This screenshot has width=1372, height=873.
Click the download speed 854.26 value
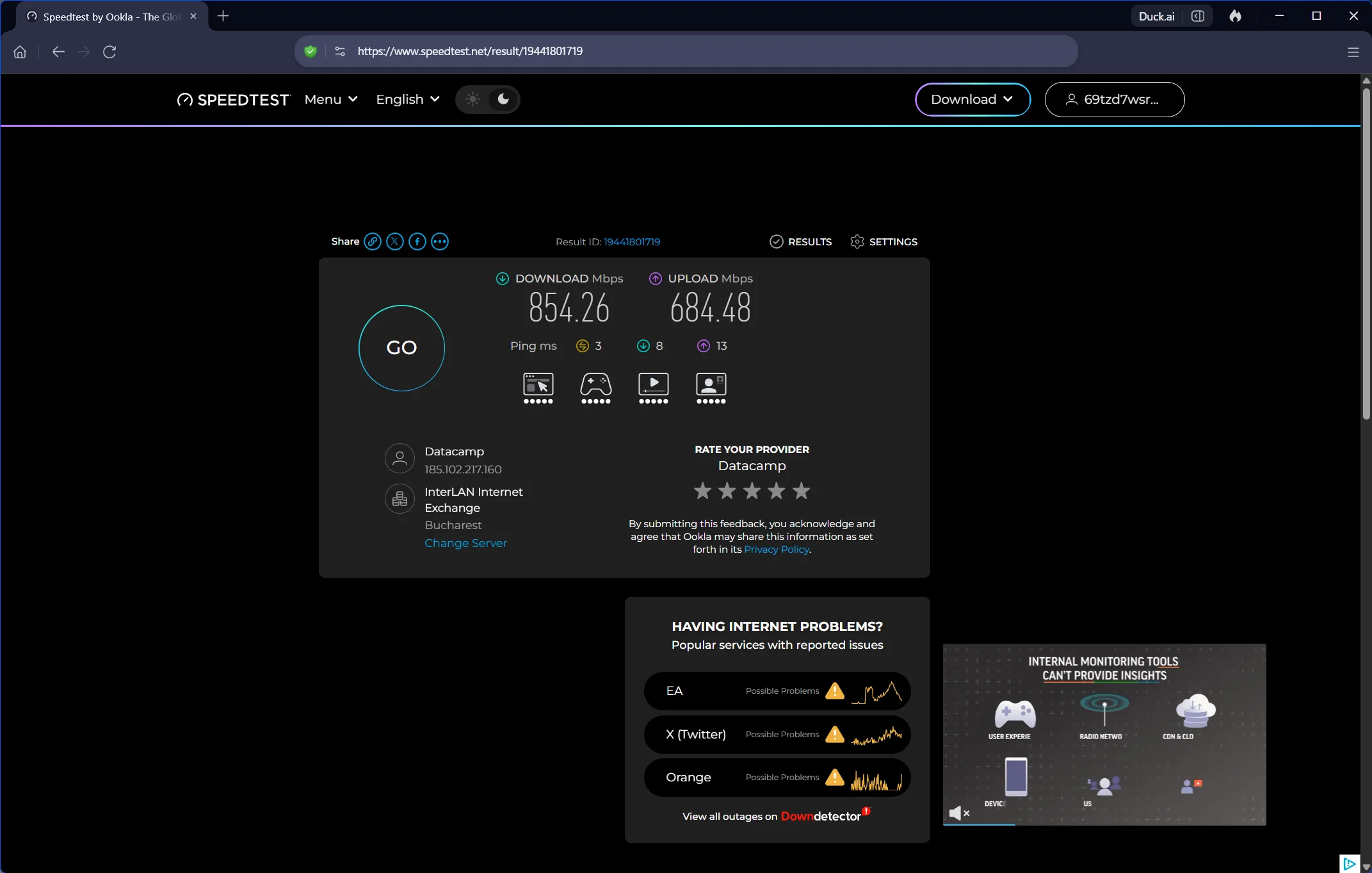[569, 307]
